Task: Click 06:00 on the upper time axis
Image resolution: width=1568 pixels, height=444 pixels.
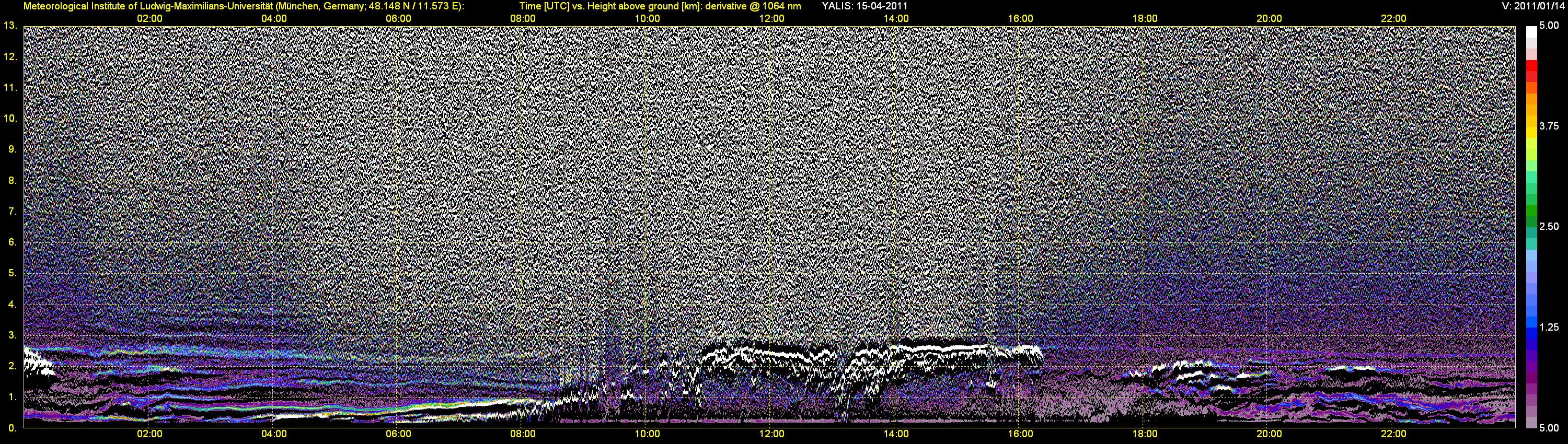Action: click(398, 18)
